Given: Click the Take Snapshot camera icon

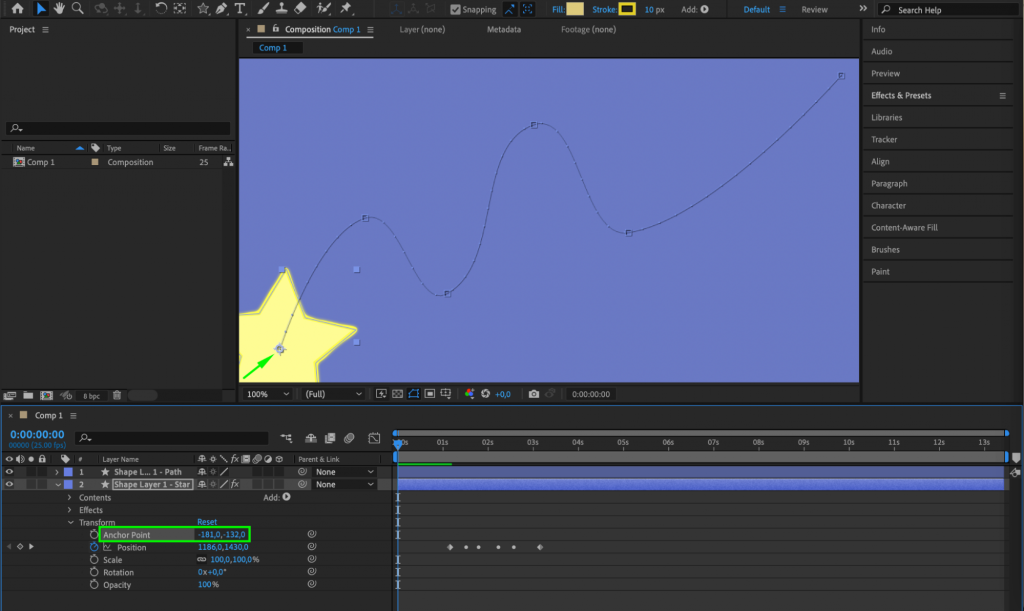Looking at the screenshot, I should [534, 393].
